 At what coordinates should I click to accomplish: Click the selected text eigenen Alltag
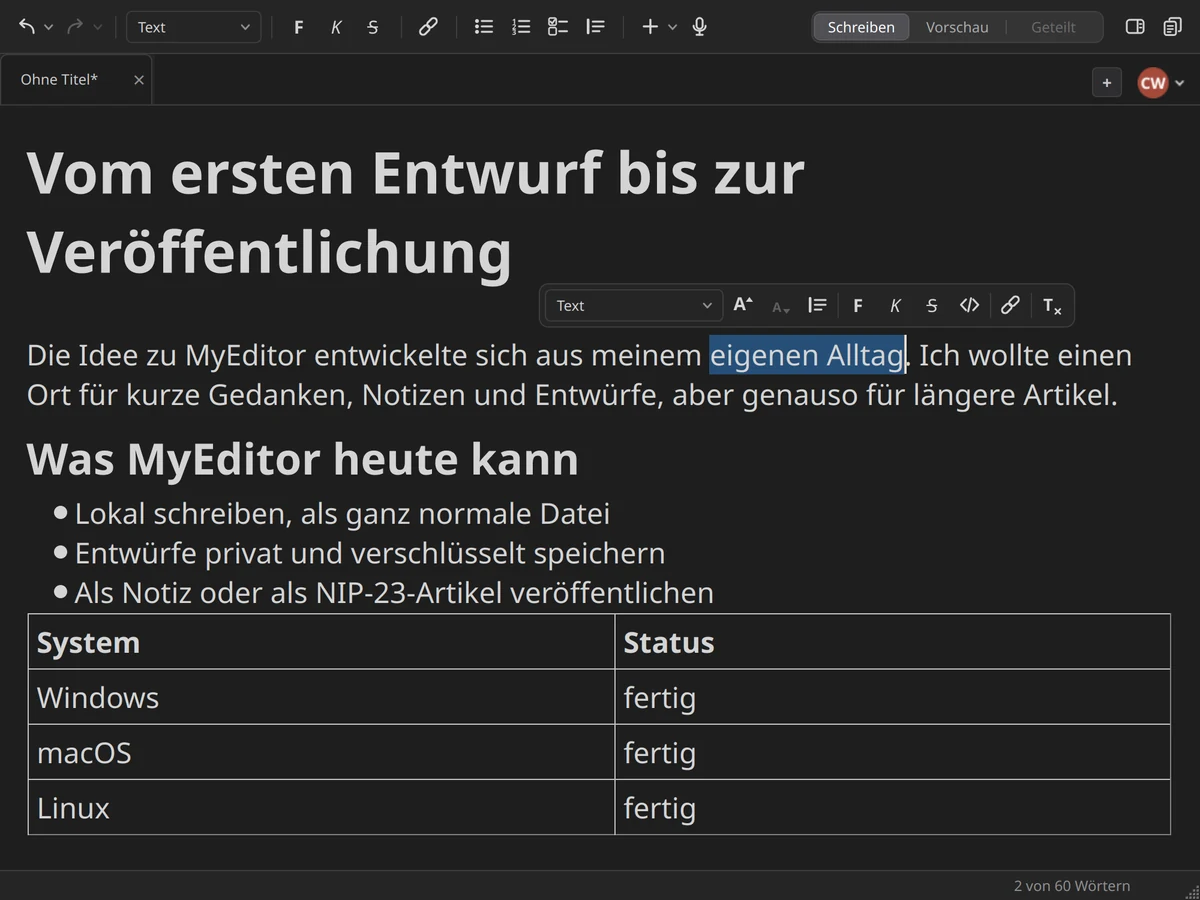point(807,355)
